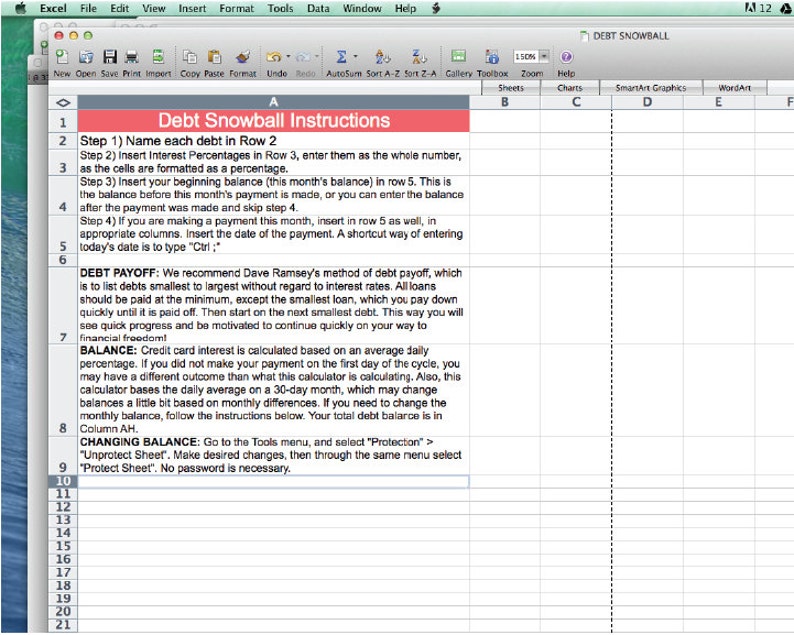Image resolution: width=794 pixels, height=635 pixels.
Task: Click the Copy toolbar icon
Action: point(190,57)
